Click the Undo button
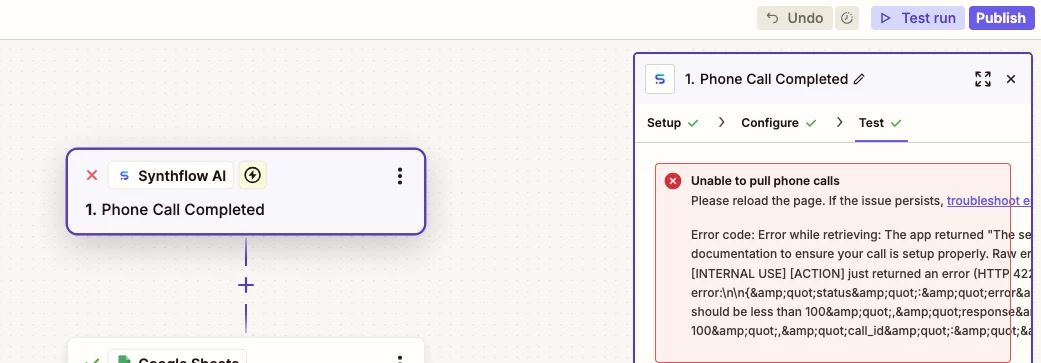 click(795, 19)
